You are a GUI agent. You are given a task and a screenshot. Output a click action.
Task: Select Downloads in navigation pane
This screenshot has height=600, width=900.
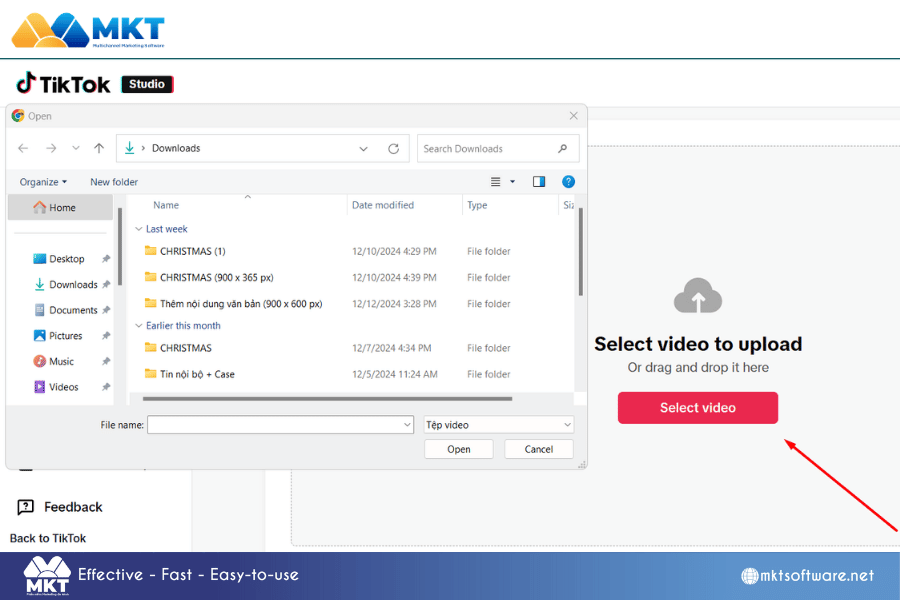click(x=73, y=285)
